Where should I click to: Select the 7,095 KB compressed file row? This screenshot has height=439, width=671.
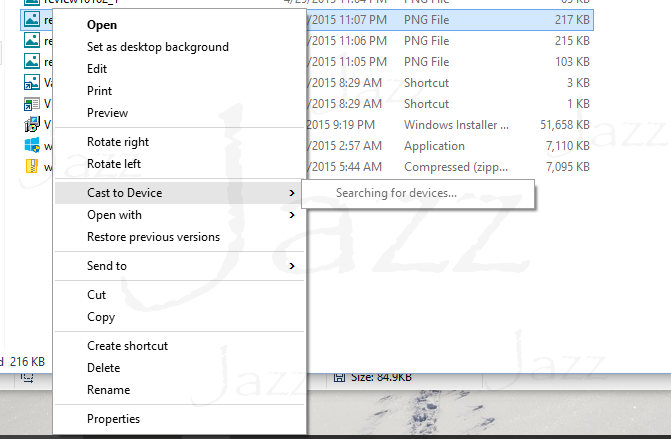coord(450,167)
